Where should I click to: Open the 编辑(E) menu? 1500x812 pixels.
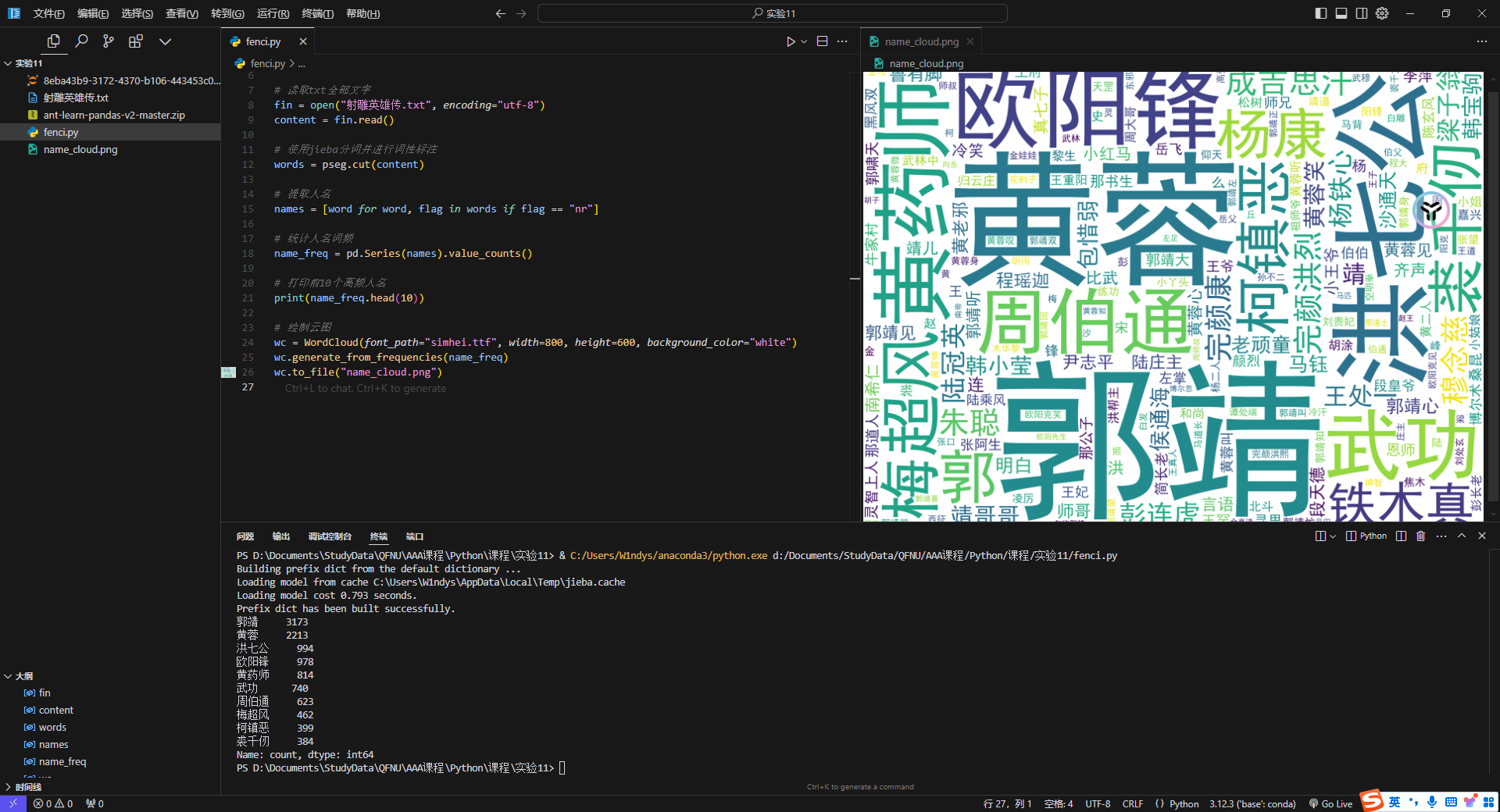pyautogui.click(x=93, y=13)
